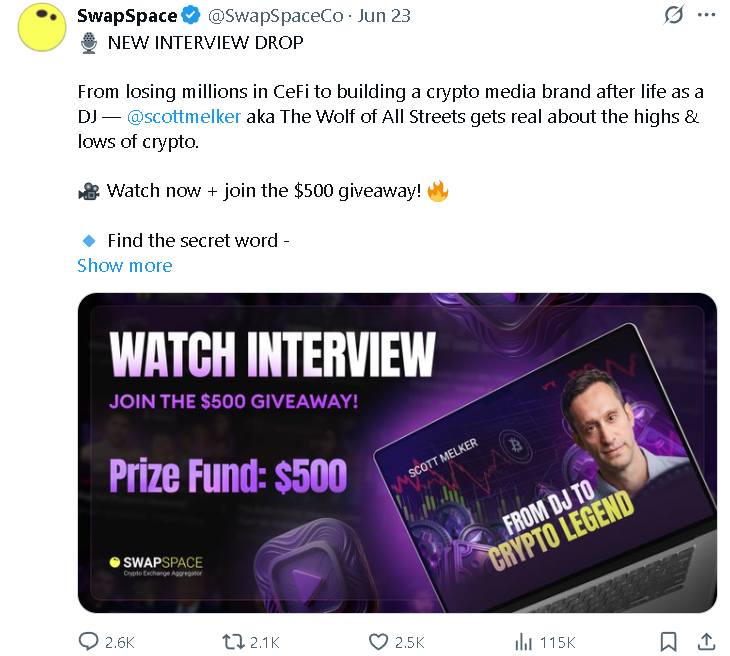Image resolution: width=730 pixels, height=656 pixels.
Task: Click the Grok slashed-circle icon
Action: tap(674, 15)
